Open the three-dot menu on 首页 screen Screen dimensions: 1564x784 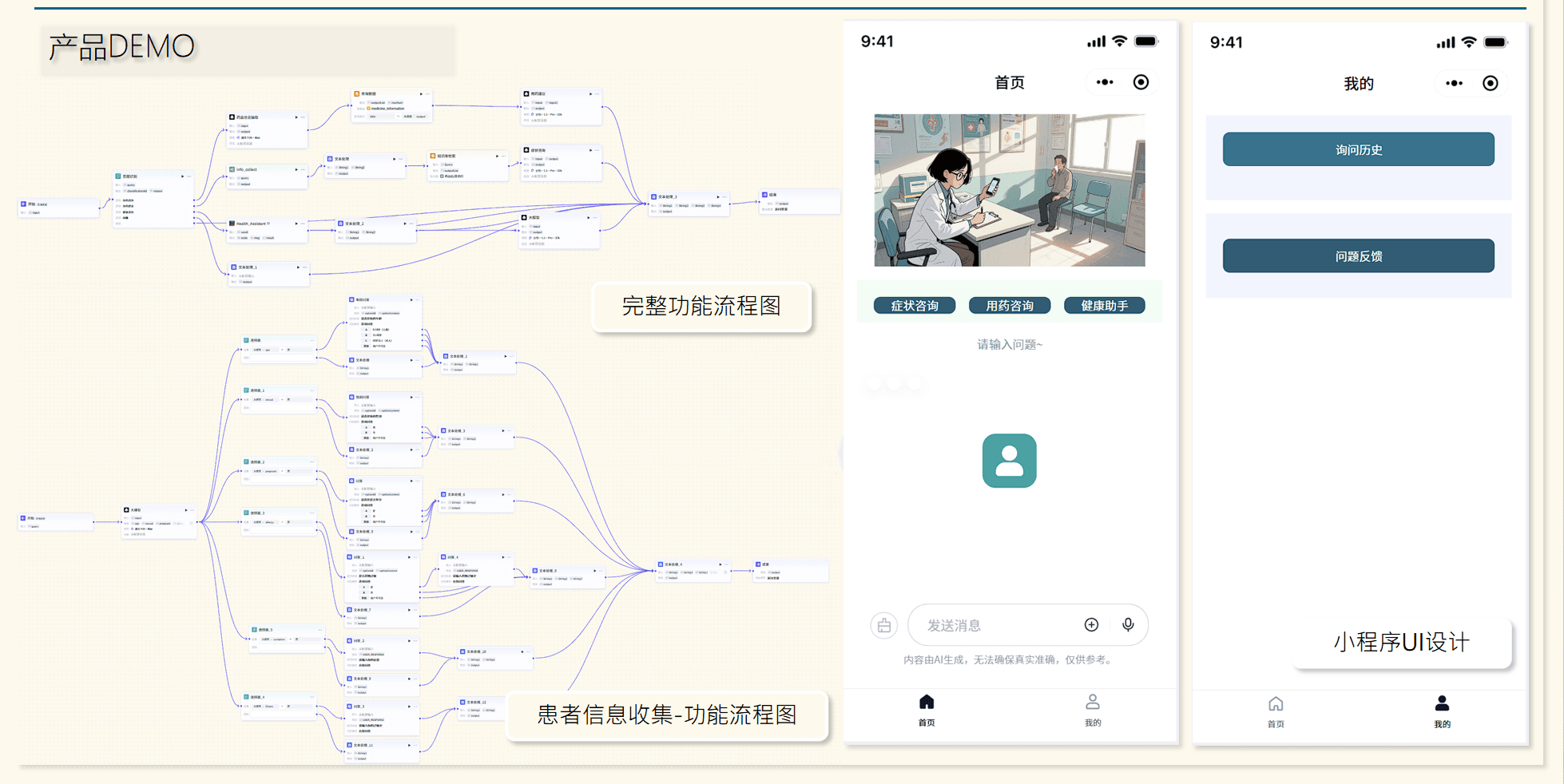1105,82
